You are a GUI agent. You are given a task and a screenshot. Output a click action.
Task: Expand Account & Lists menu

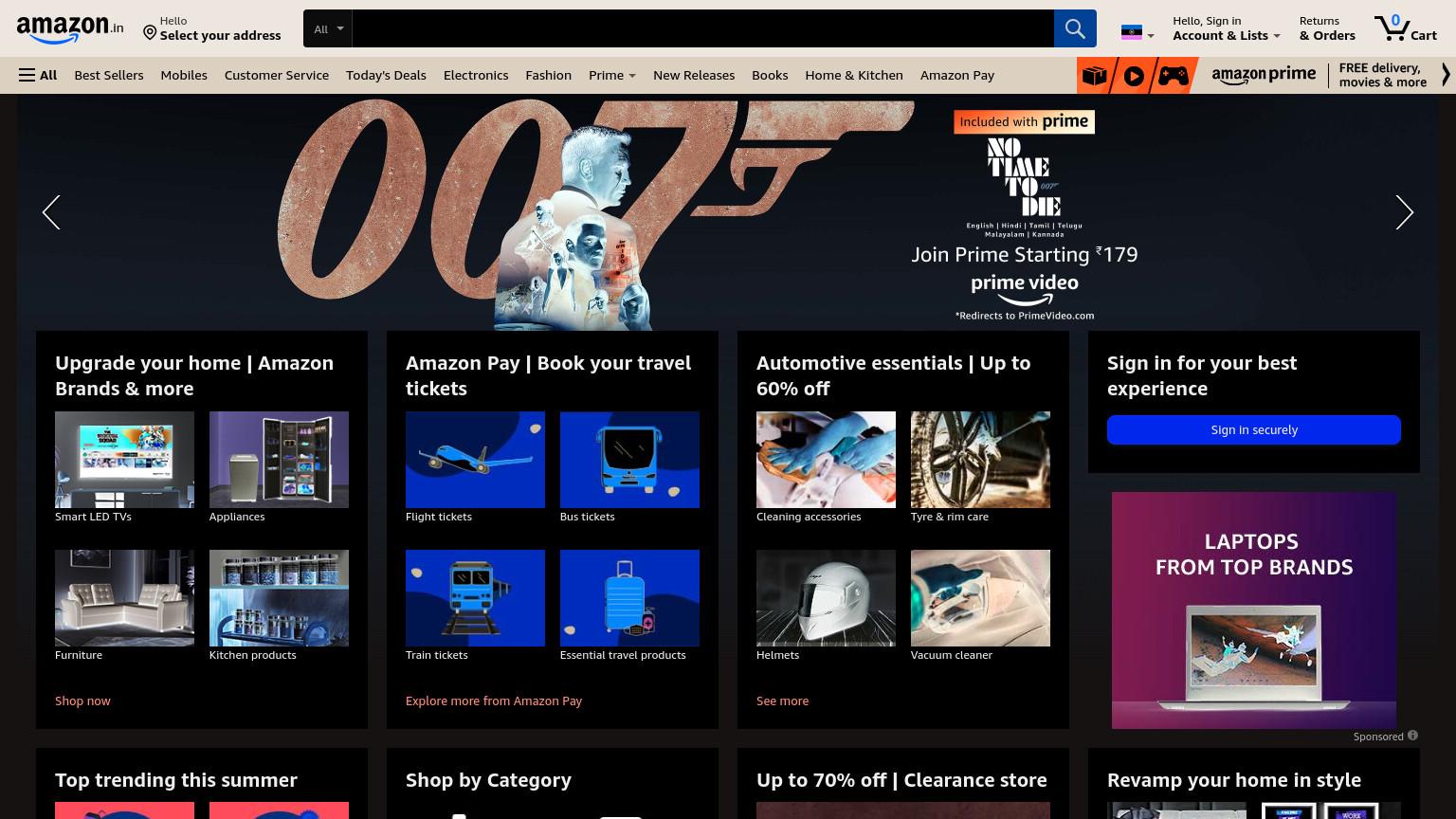point(1227,28)
